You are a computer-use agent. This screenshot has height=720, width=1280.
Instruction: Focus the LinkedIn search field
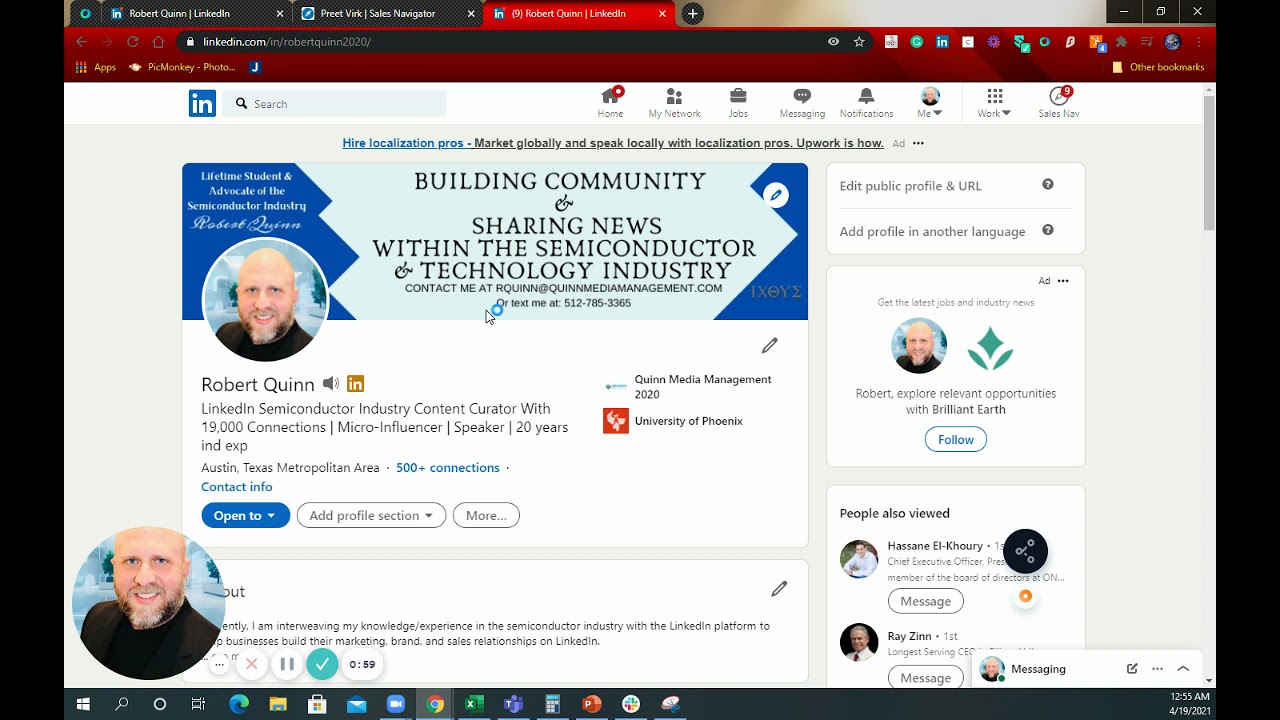click(335, 103)
